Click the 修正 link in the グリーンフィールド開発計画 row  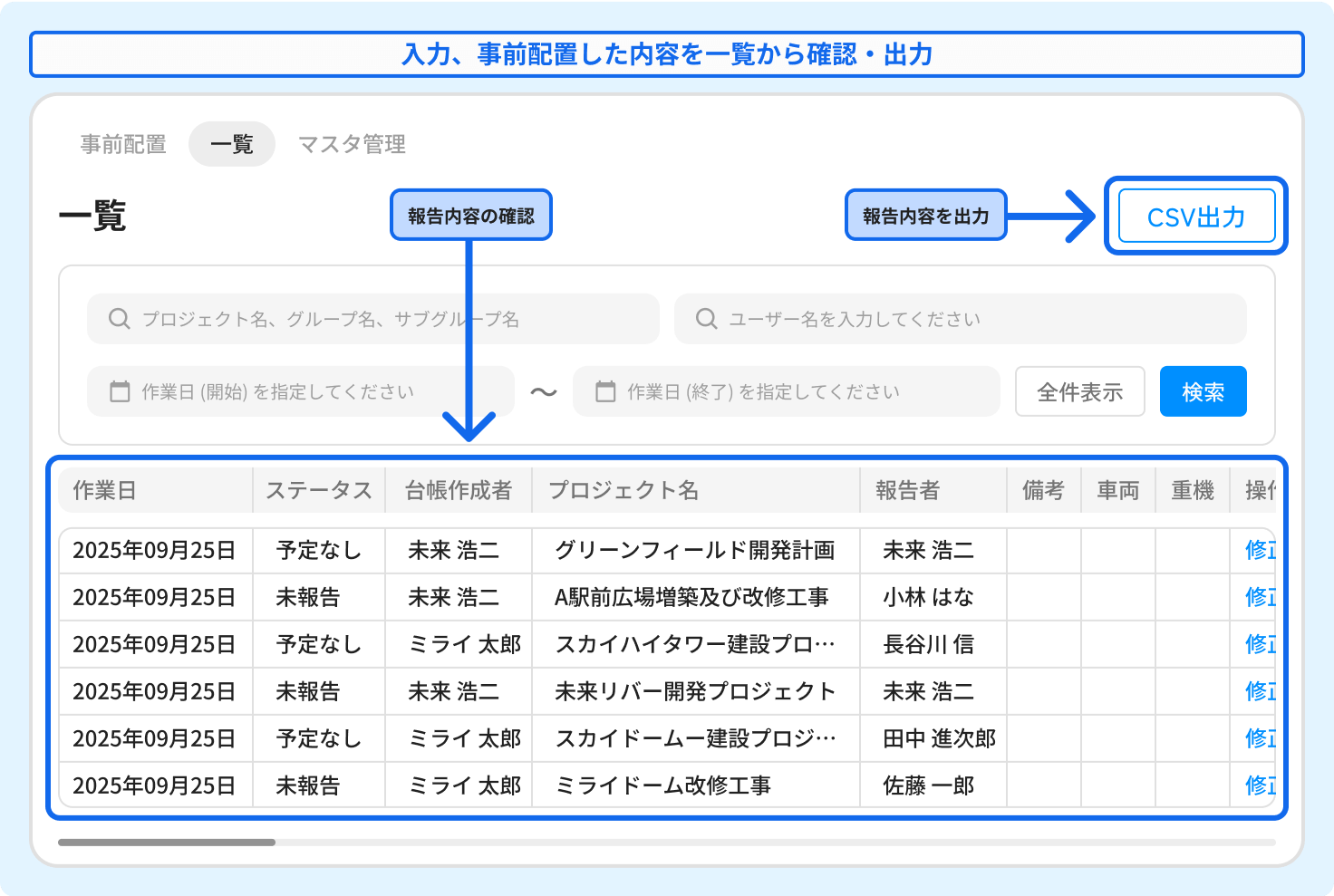pyautogui.click(x=1260, y=550)
